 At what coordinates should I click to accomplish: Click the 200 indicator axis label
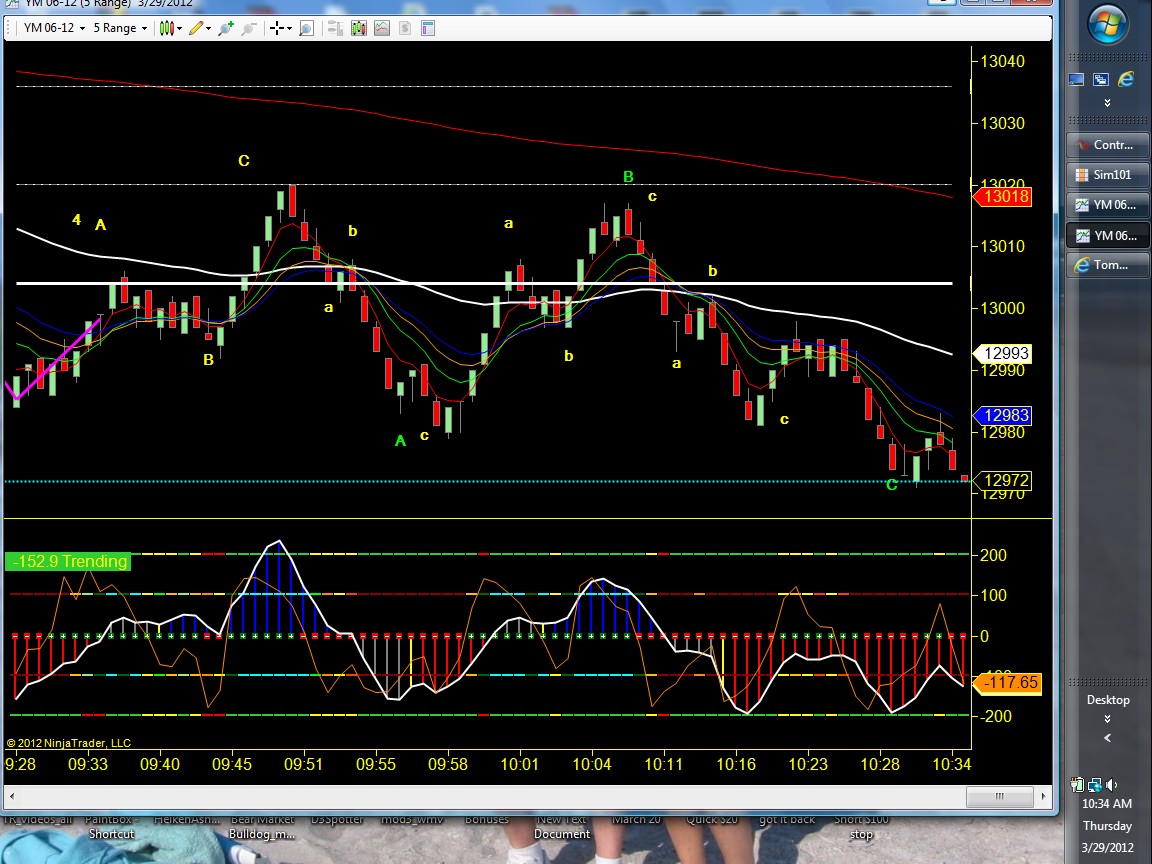coord(993,555)
